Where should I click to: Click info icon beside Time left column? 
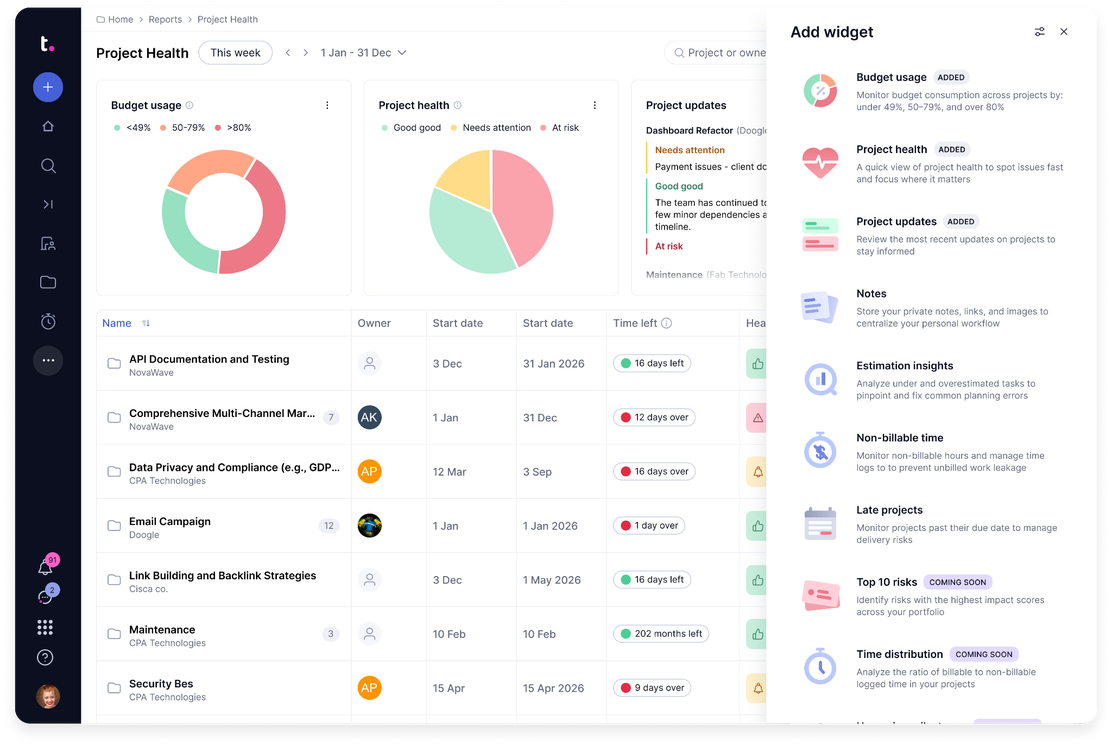667,323
